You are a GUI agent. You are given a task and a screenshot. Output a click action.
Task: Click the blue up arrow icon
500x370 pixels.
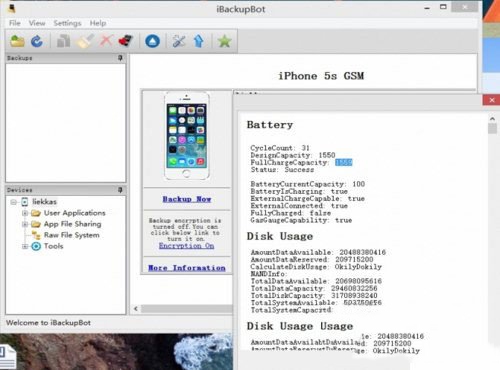(199, 41)
